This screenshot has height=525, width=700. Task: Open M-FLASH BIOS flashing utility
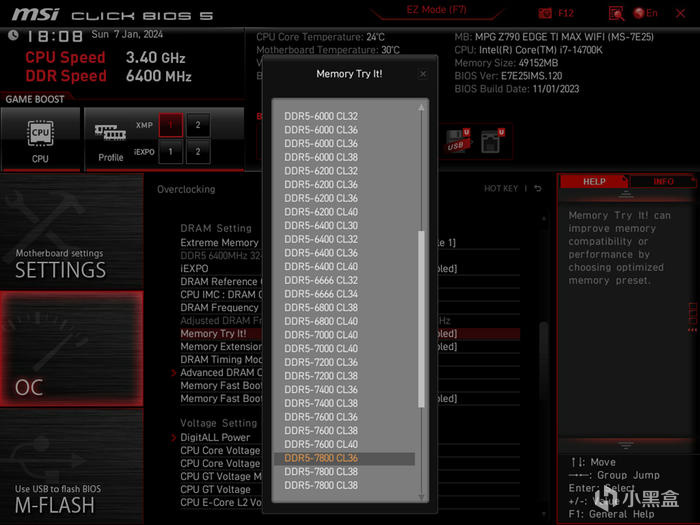pyautogui.click(x=71, y=466)
